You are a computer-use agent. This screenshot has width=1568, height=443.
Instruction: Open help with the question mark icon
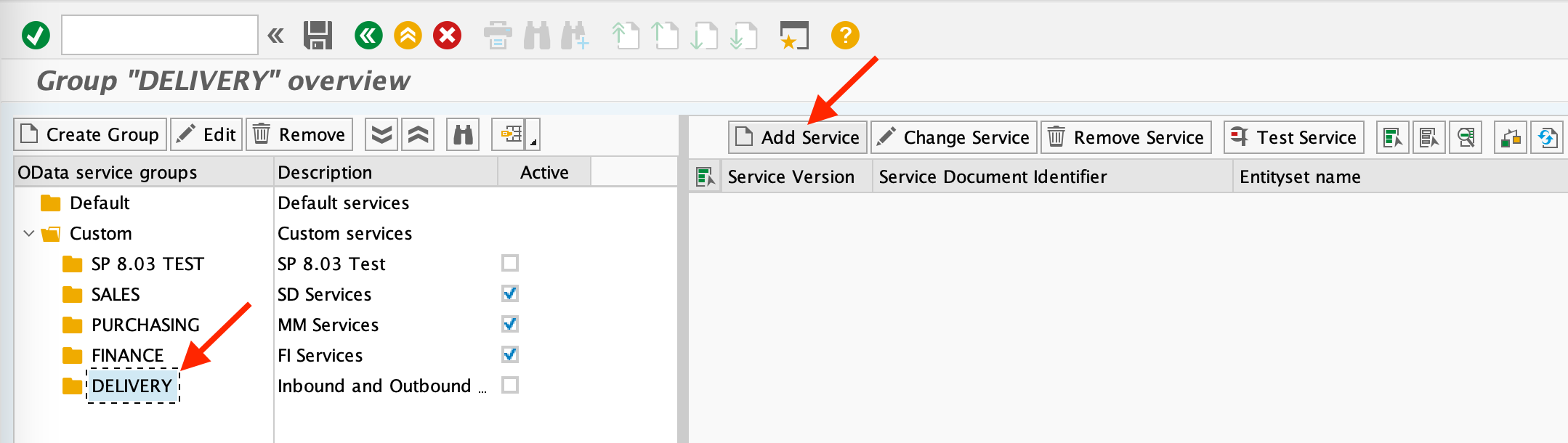pos(845,35)
